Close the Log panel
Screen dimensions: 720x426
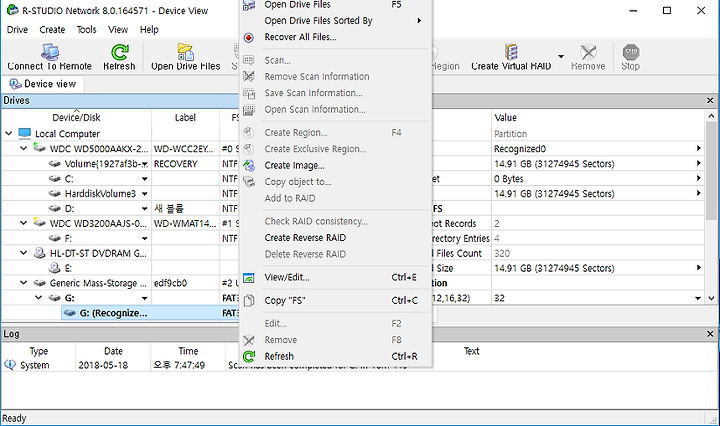[x=710, y=334]
